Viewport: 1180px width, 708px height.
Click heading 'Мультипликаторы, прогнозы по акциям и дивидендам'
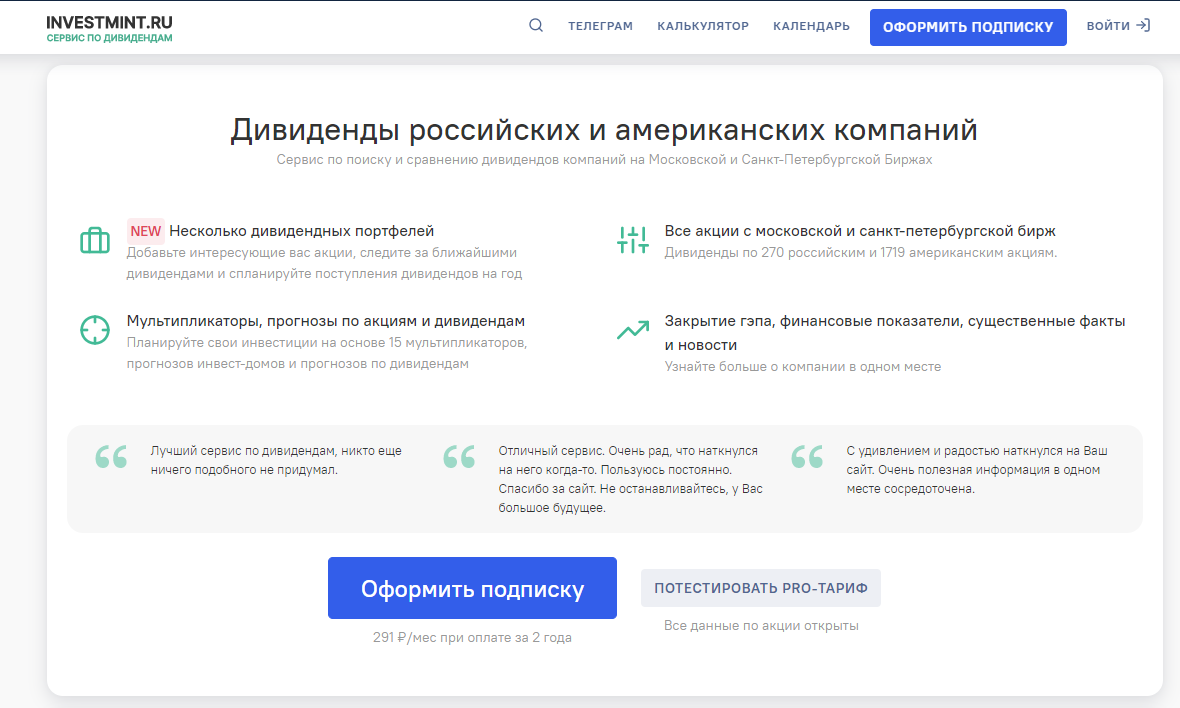point(326,321)
